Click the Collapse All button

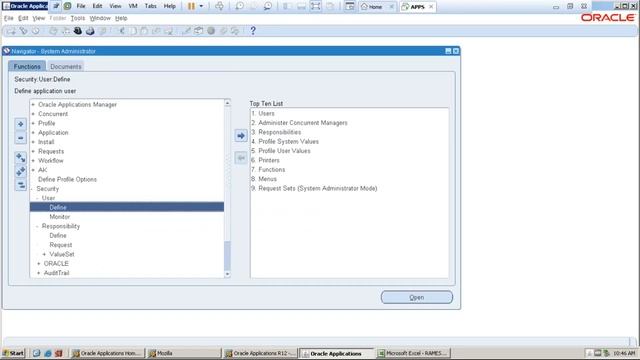click(20, 185)
